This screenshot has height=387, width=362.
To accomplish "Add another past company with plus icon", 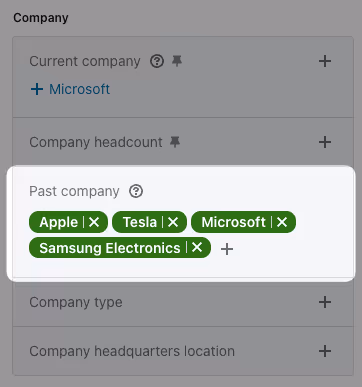I will pos(227,249).
